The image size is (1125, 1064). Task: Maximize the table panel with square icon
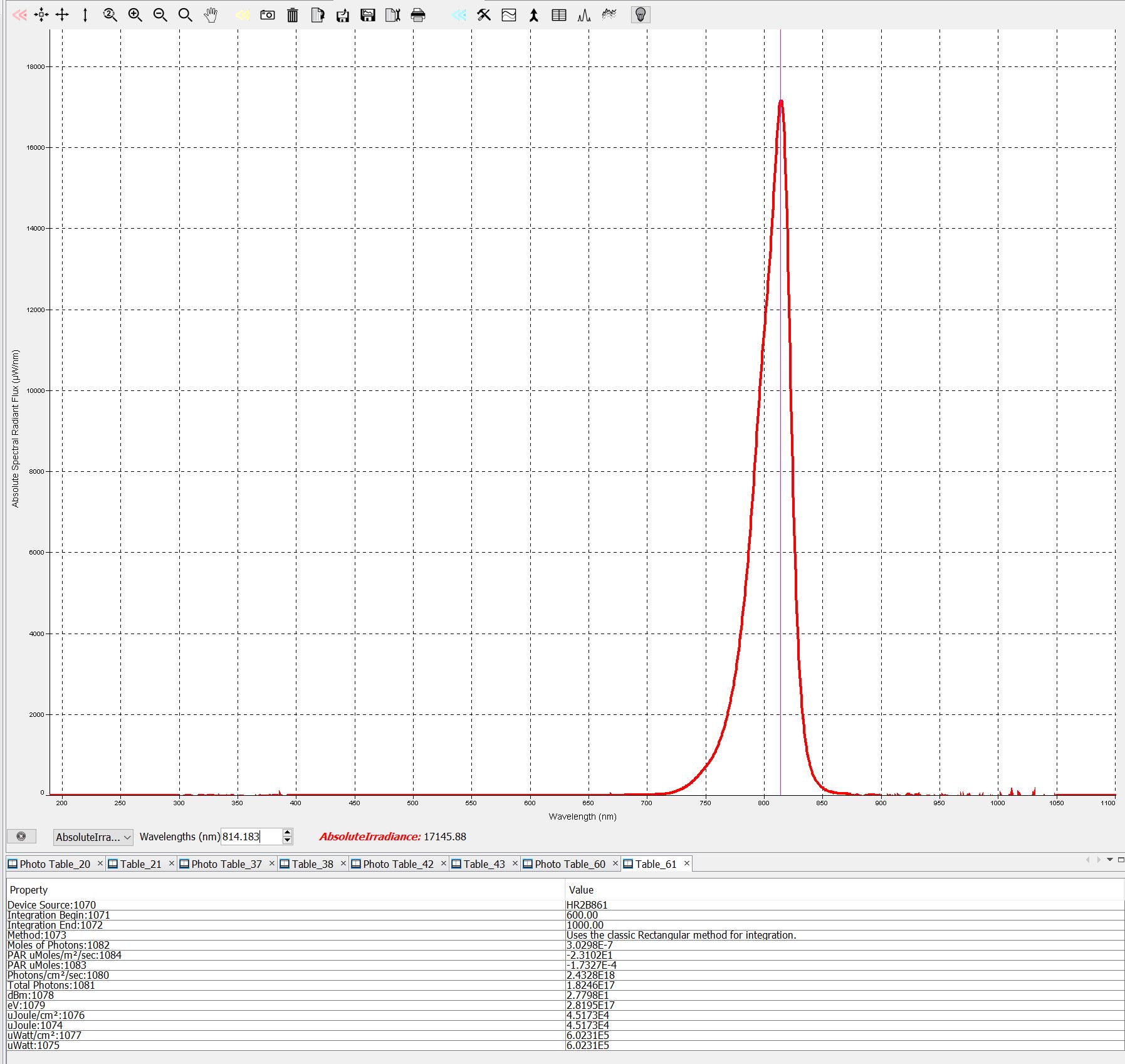point(1121,860)
